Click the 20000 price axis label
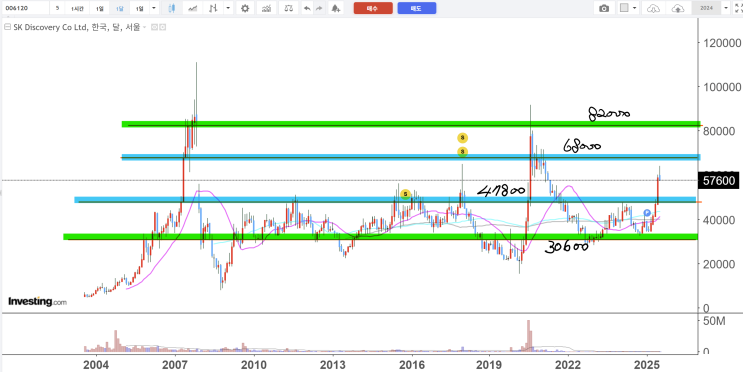This screenshot has height=372, width=743. [720, 264]
